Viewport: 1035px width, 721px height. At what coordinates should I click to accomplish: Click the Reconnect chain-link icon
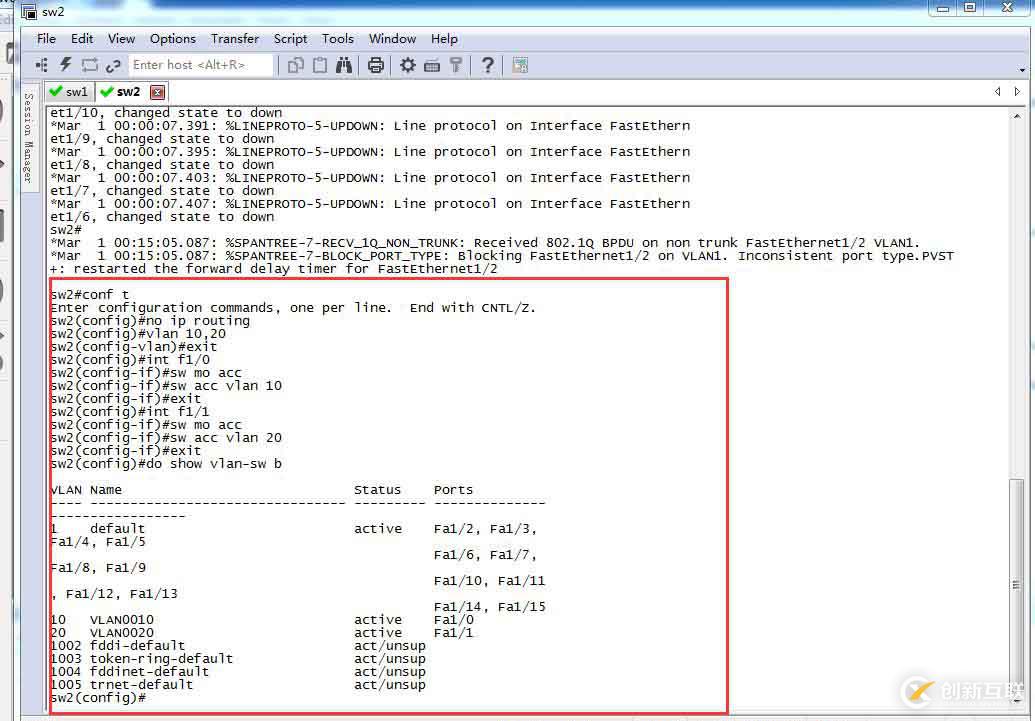pyautogui.click(x=113, y=65)
